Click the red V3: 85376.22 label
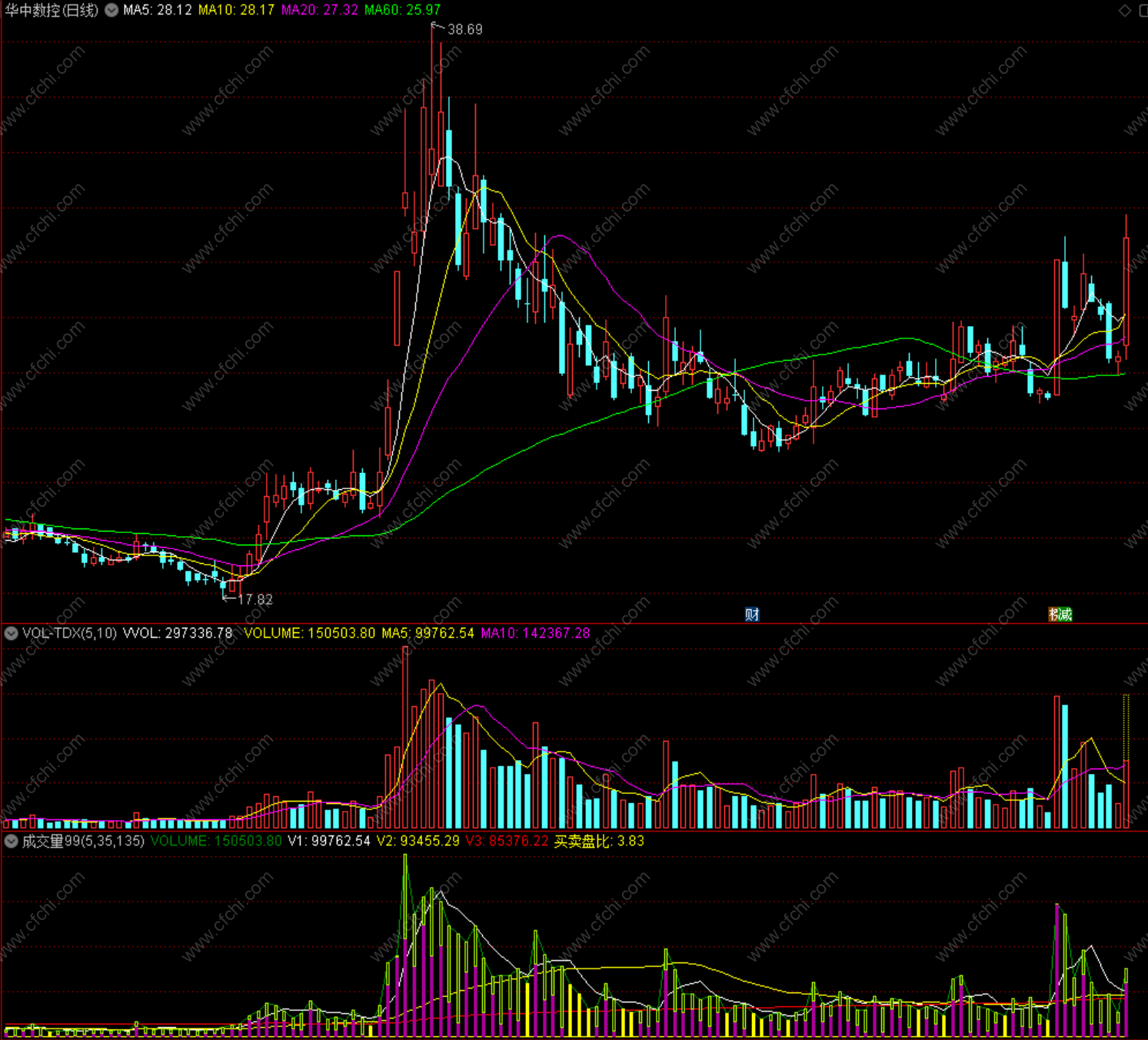 point(507,841)
